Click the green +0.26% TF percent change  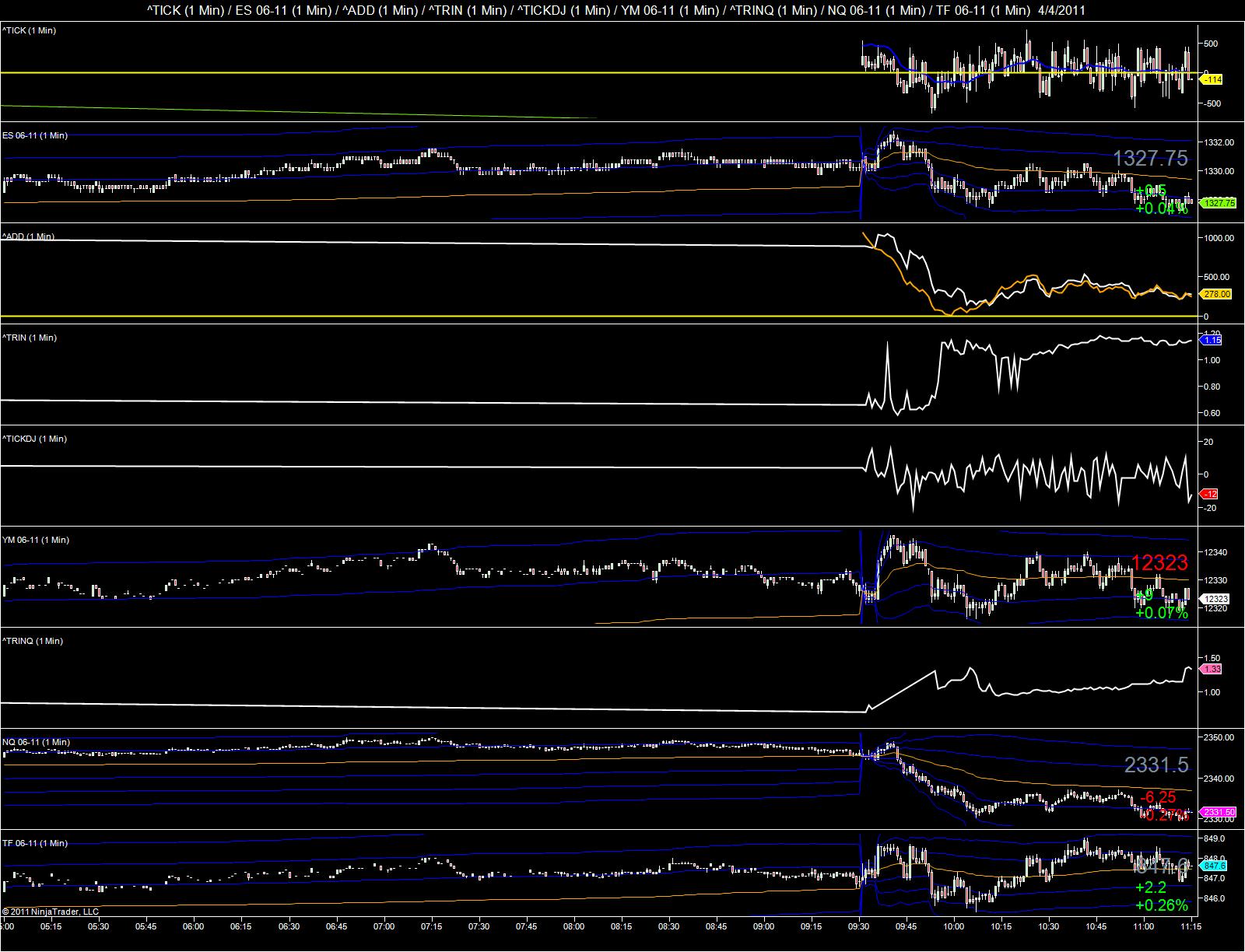1162,905
